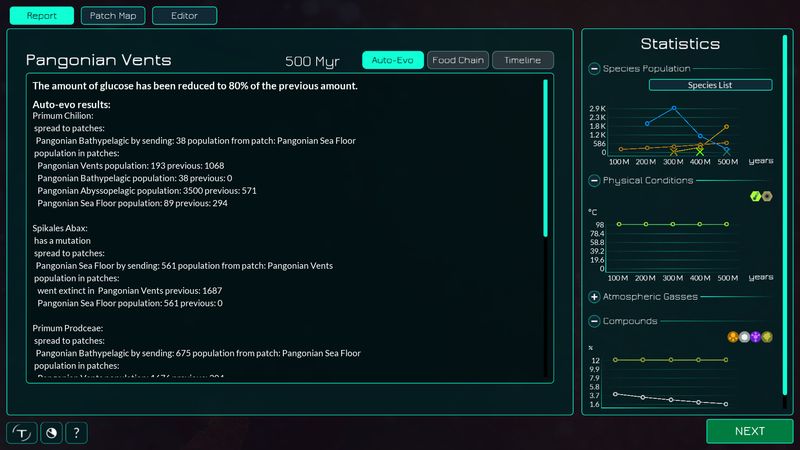Select the Auto-Evo report view
800x450 pixels.
point(392,60)
